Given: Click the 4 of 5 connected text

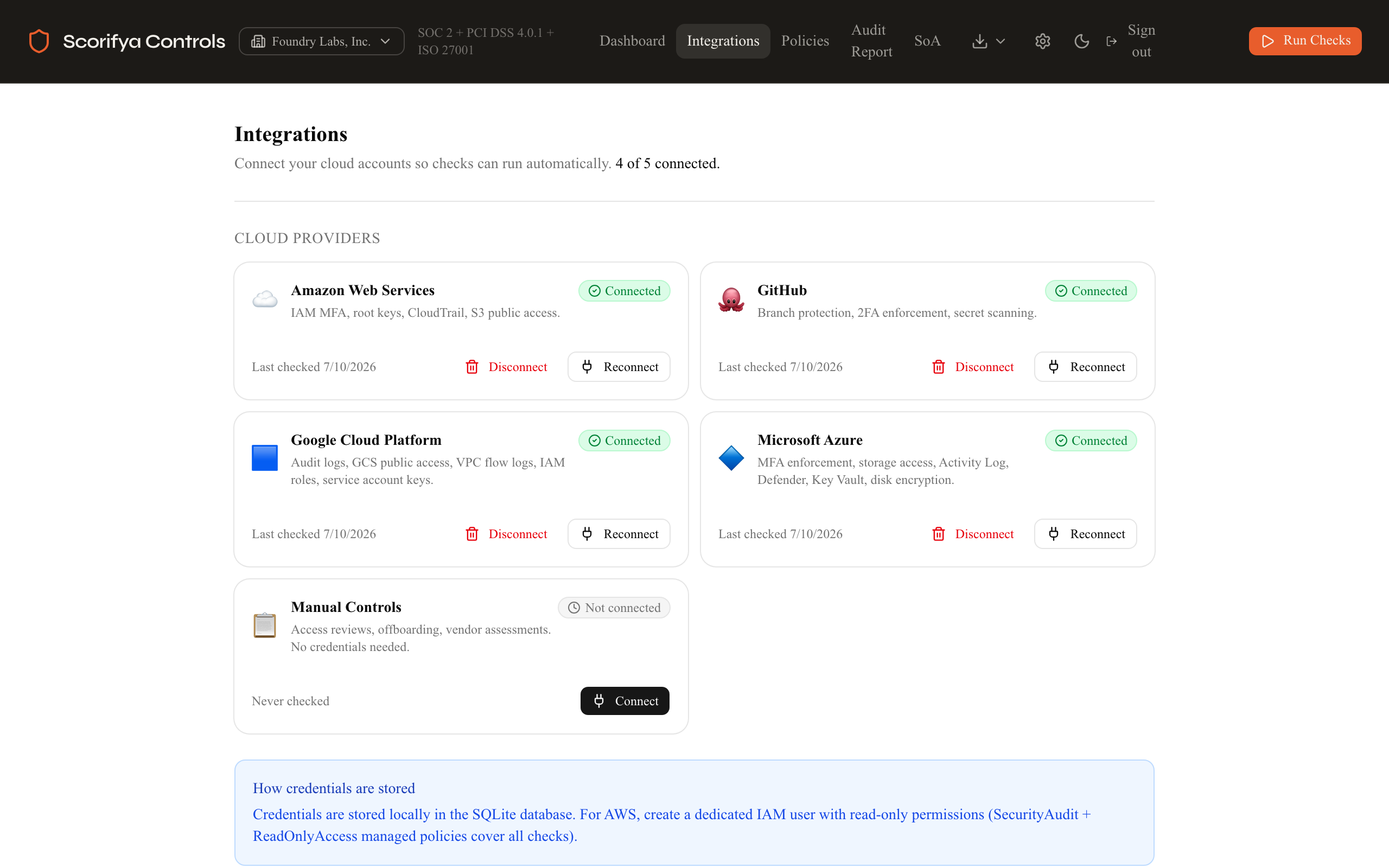Looking at the screenshot, I should [x=667, y=164].
